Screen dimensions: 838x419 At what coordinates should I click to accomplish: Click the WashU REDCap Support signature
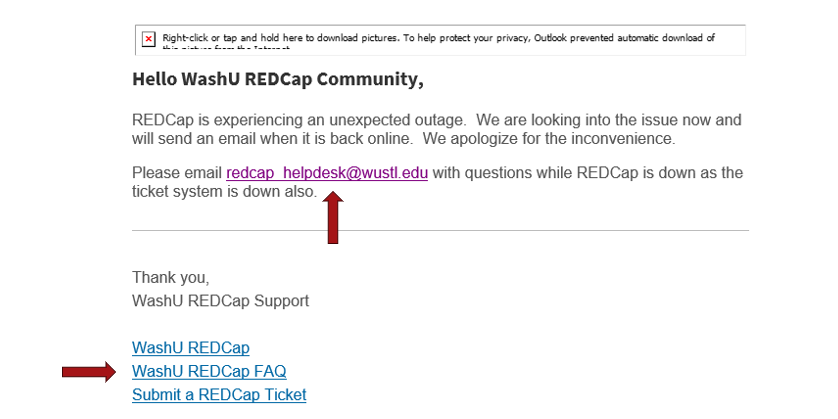point(220,301)
